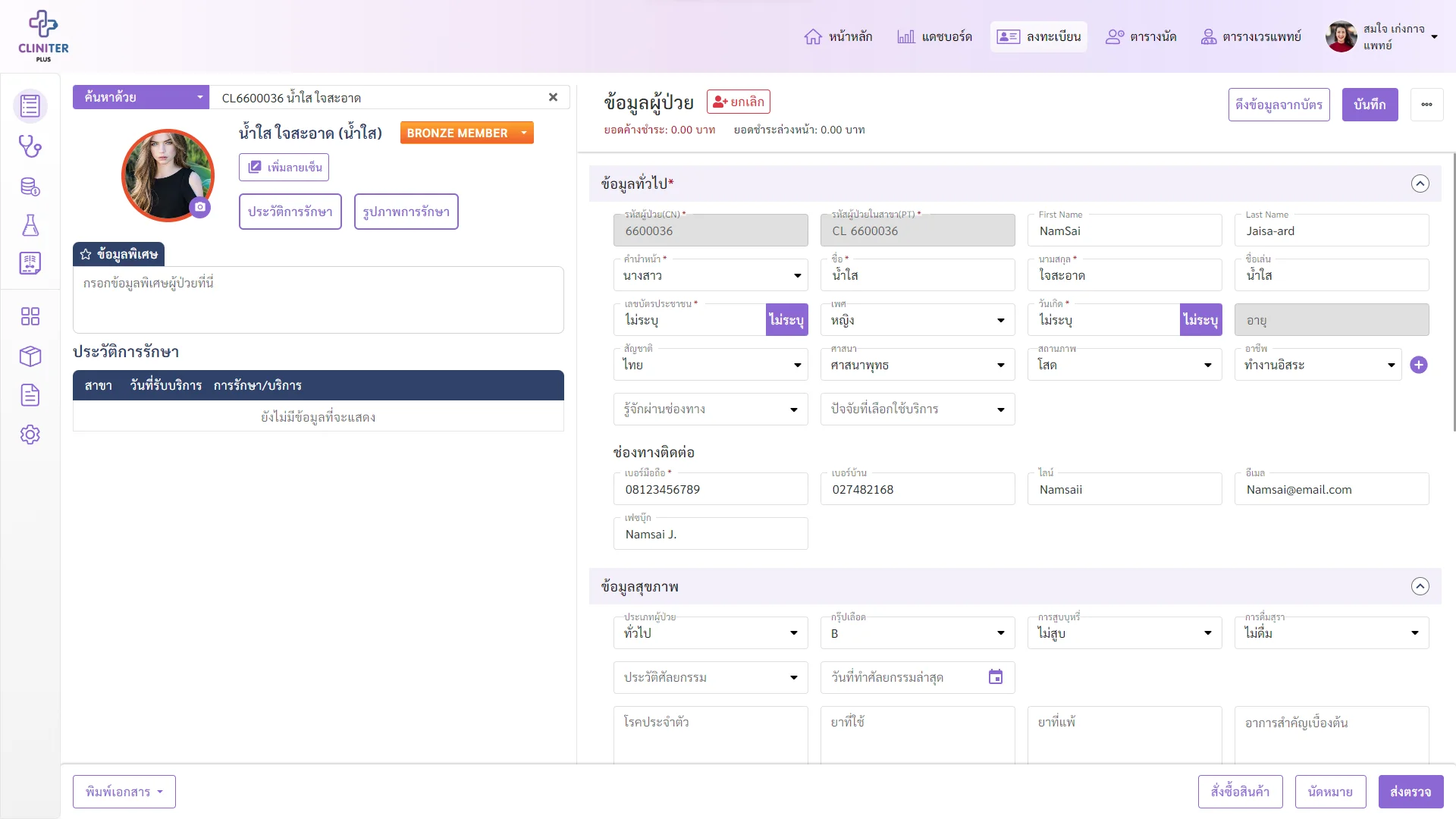Open the อาชีพ occupation dropdown
This screenshot has height=819, width=1456.
point(1318,365)
